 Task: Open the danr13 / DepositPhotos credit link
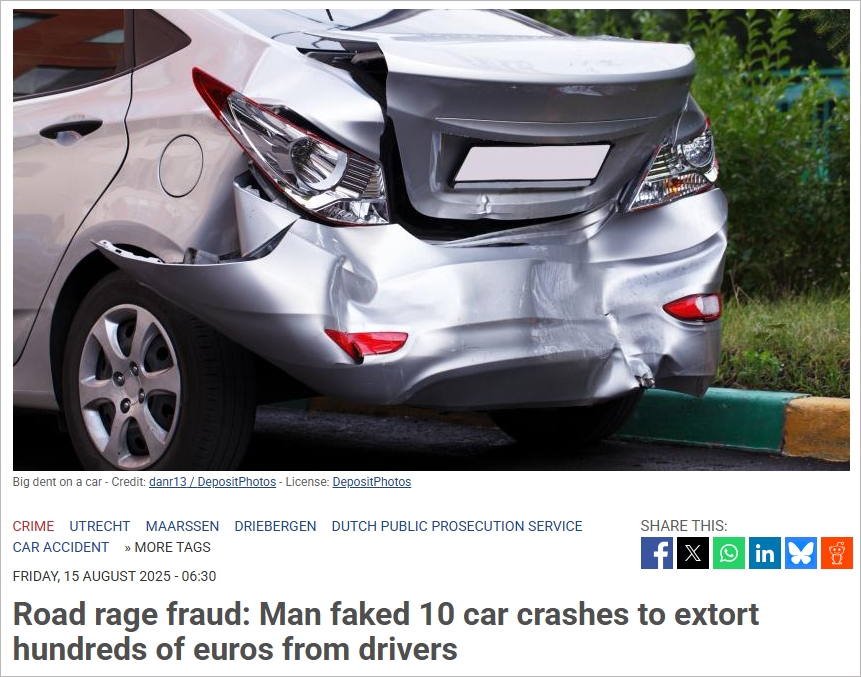click(x=213, y=482)
